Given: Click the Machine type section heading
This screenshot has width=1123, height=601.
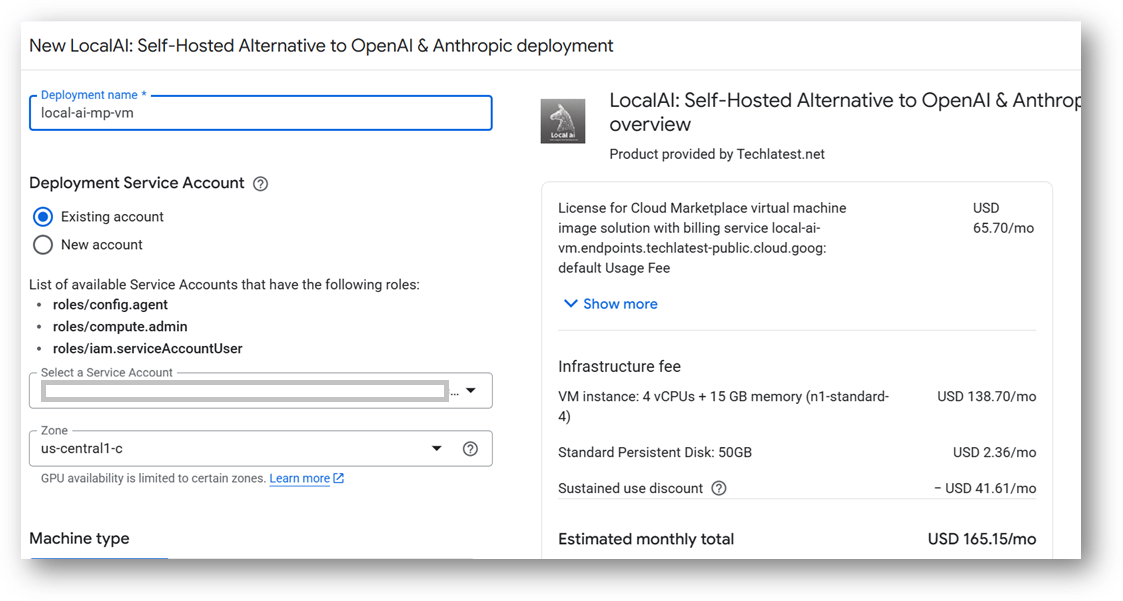Looking at the screenshot, I should [79, 539].
